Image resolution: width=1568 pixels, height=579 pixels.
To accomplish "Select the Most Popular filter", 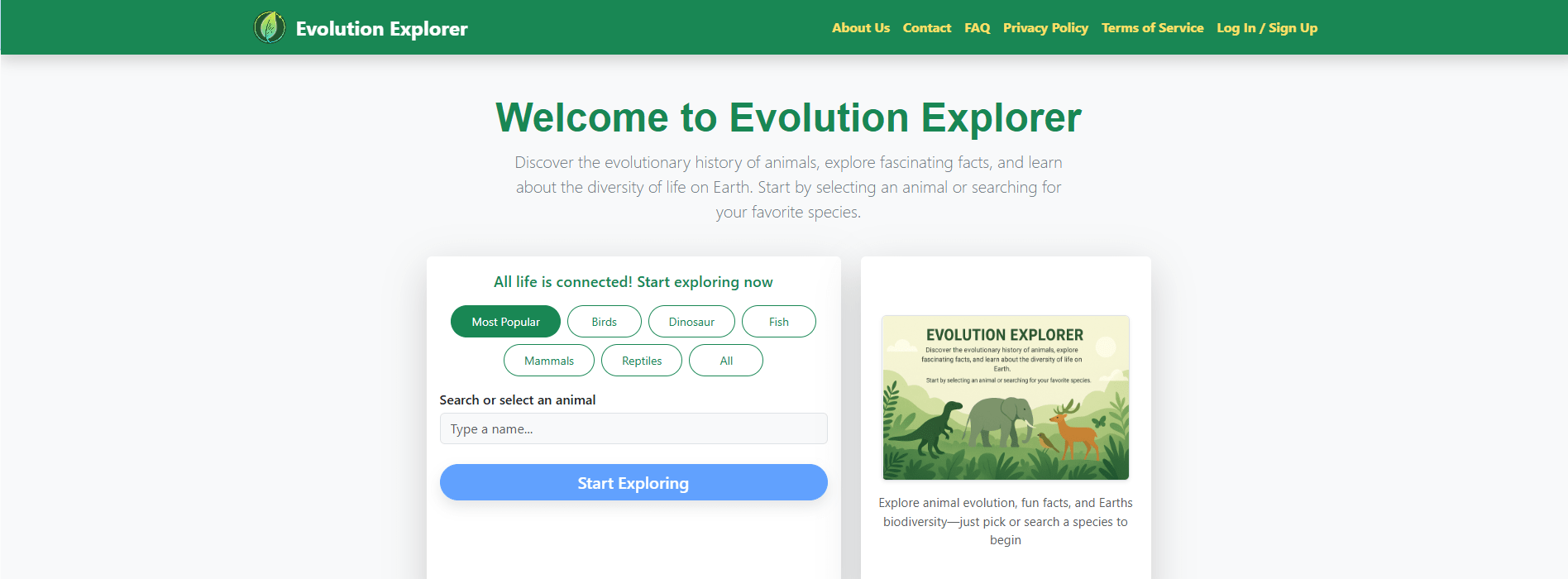I will pos(505,322).
